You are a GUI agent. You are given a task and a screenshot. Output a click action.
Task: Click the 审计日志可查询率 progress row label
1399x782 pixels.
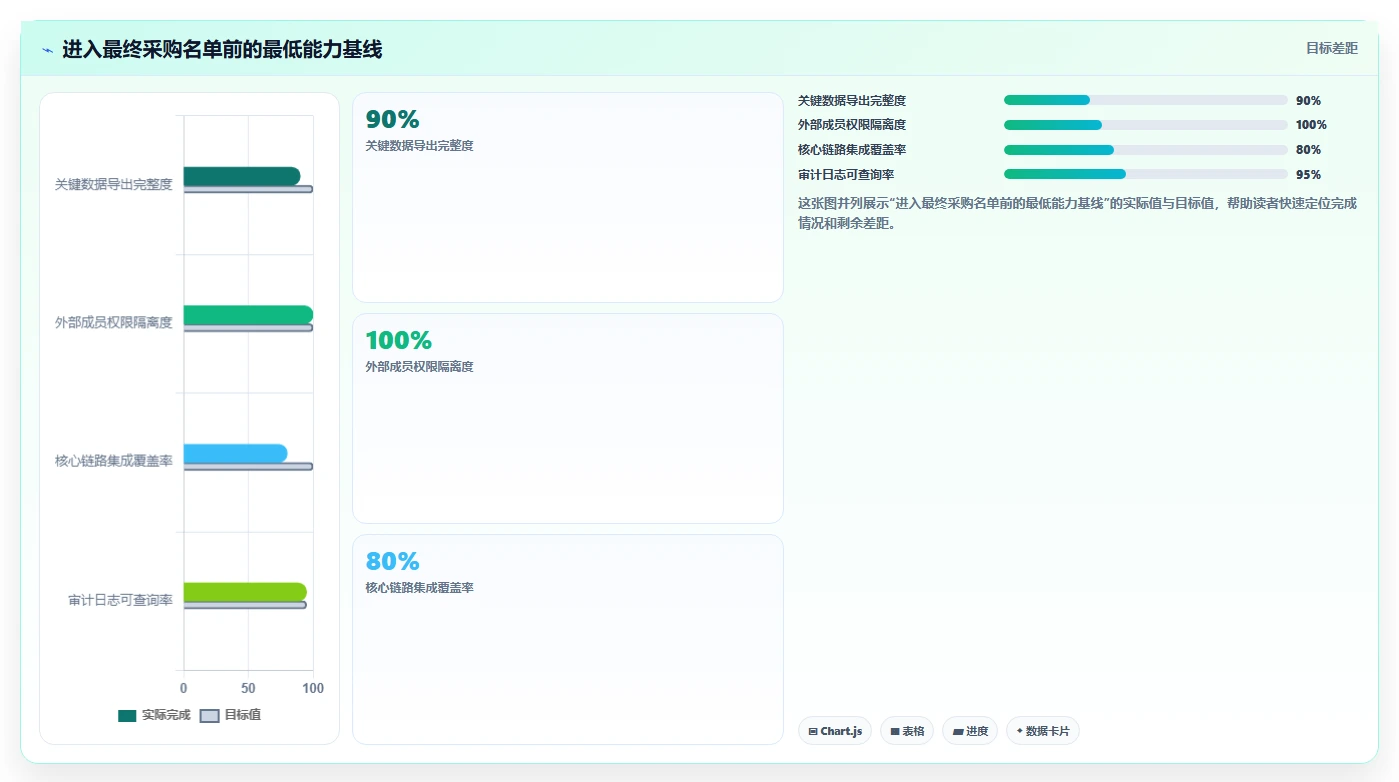pos(846,175)
